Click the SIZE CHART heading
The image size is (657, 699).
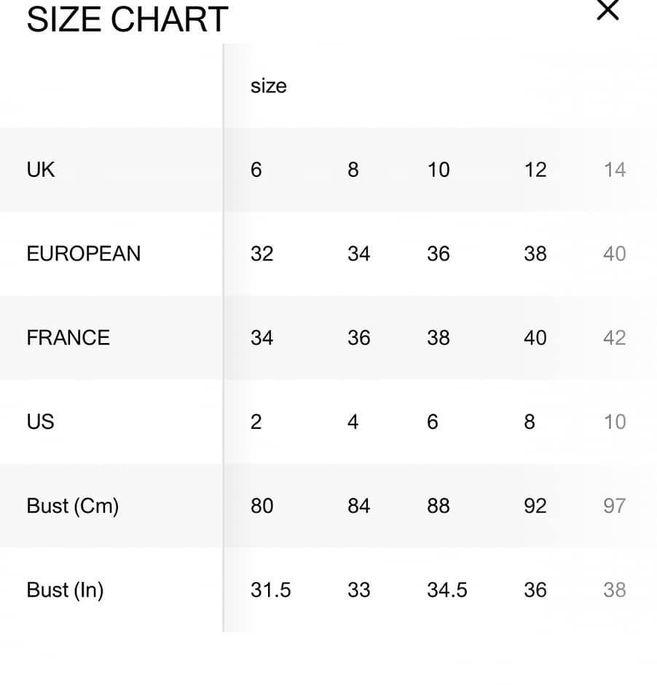(127, 19)
